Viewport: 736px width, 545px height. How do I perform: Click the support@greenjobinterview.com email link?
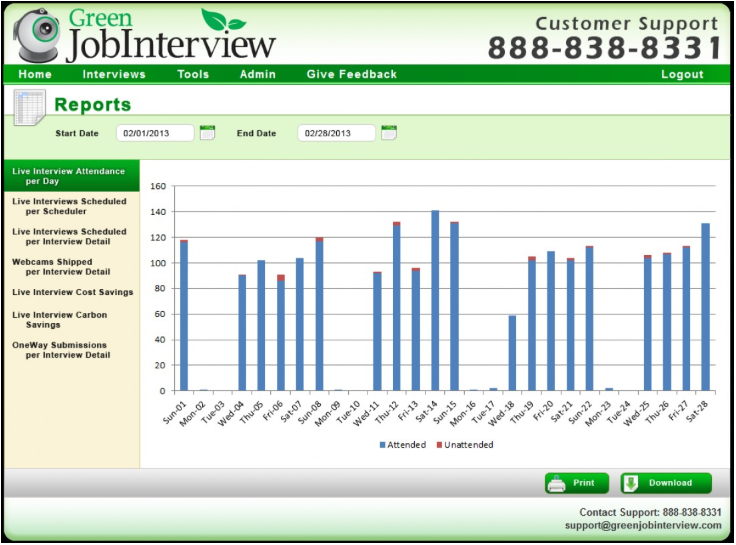click(643, 525)
